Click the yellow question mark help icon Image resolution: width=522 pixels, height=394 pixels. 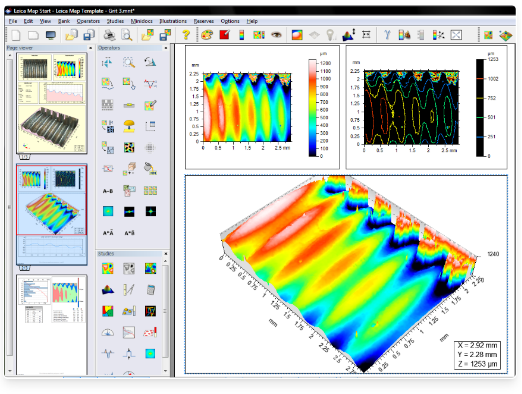(186, 35)
